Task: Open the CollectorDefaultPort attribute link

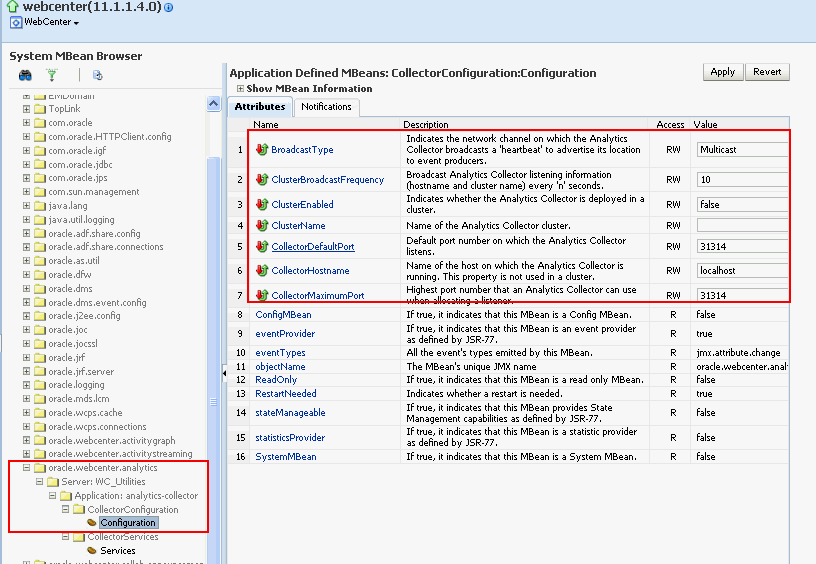Action: coord(313,247)
